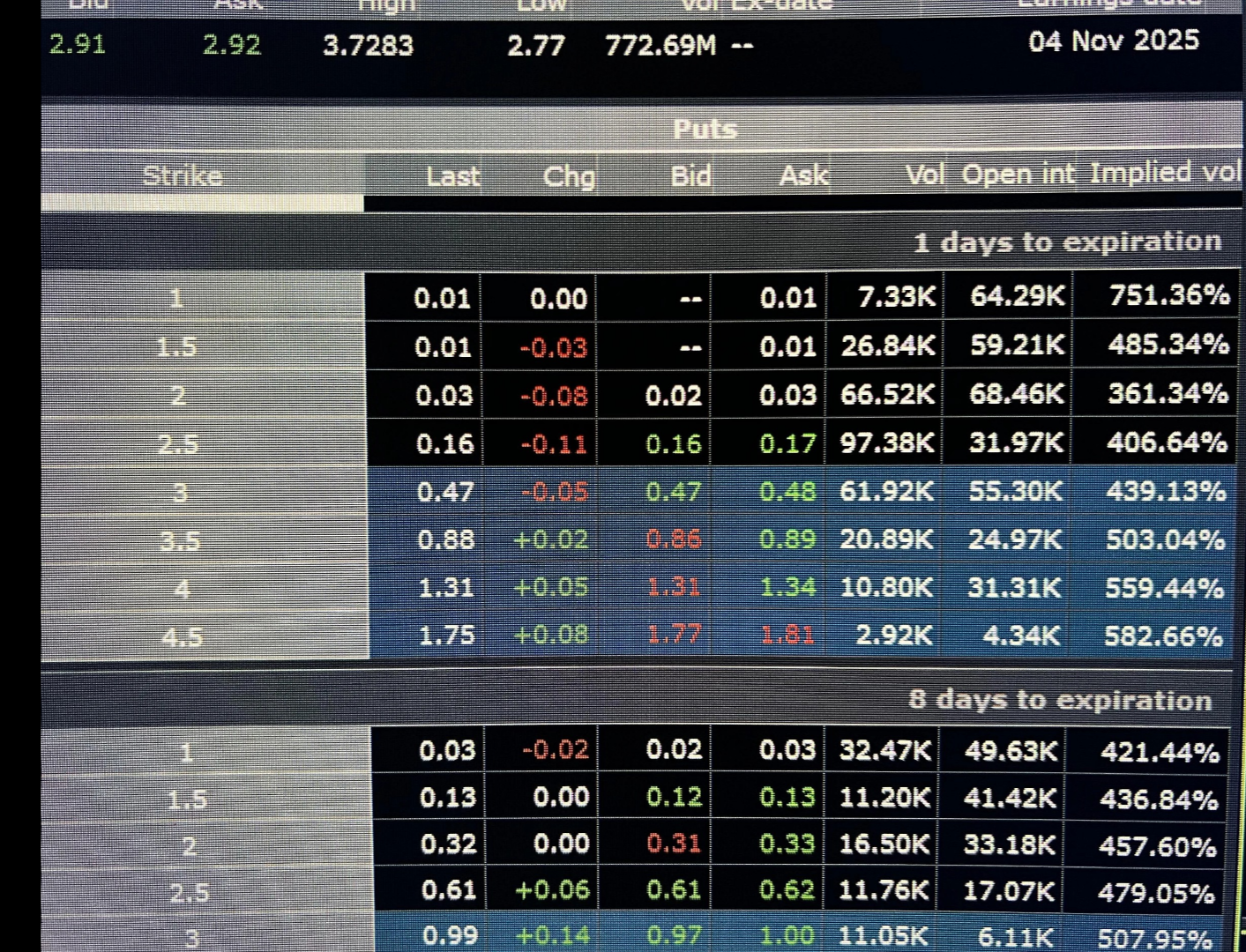This screenshot has width=1246, height=952.
Task: Select the underlying bid quote 2.91
Action: [78, 44]
